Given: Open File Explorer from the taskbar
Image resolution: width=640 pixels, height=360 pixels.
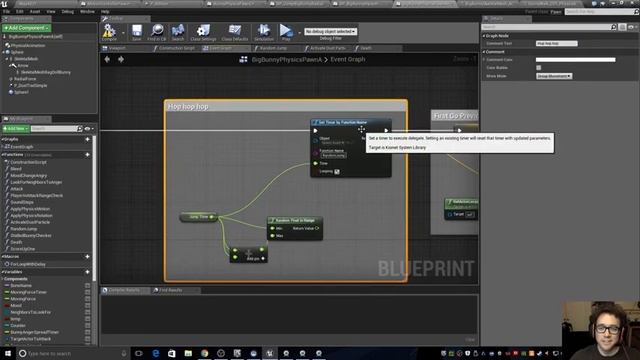Looking at the screenshot, I should point(188,353).
